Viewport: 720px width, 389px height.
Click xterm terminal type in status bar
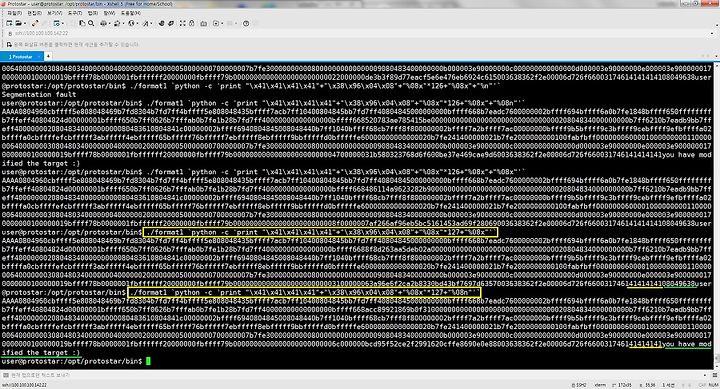600,385
